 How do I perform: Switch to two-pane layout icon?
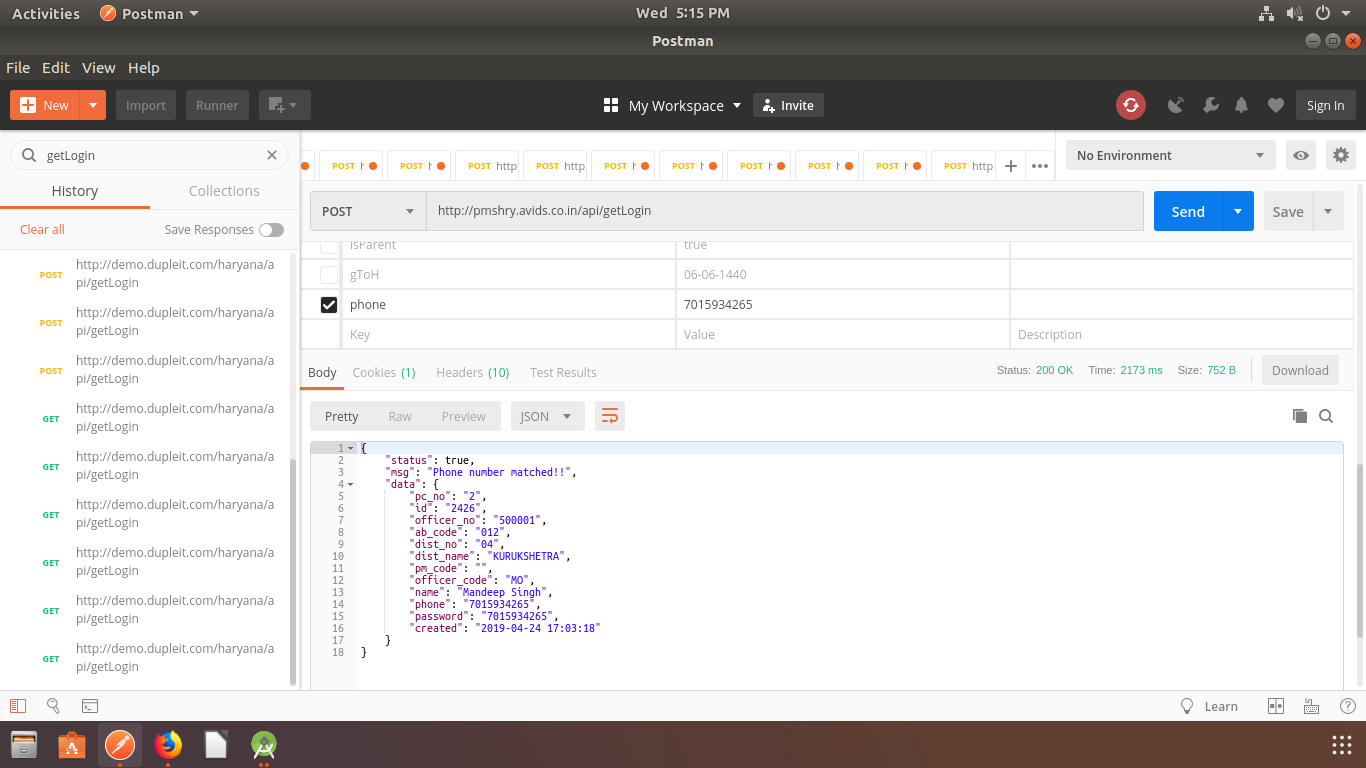(1275, 706)
